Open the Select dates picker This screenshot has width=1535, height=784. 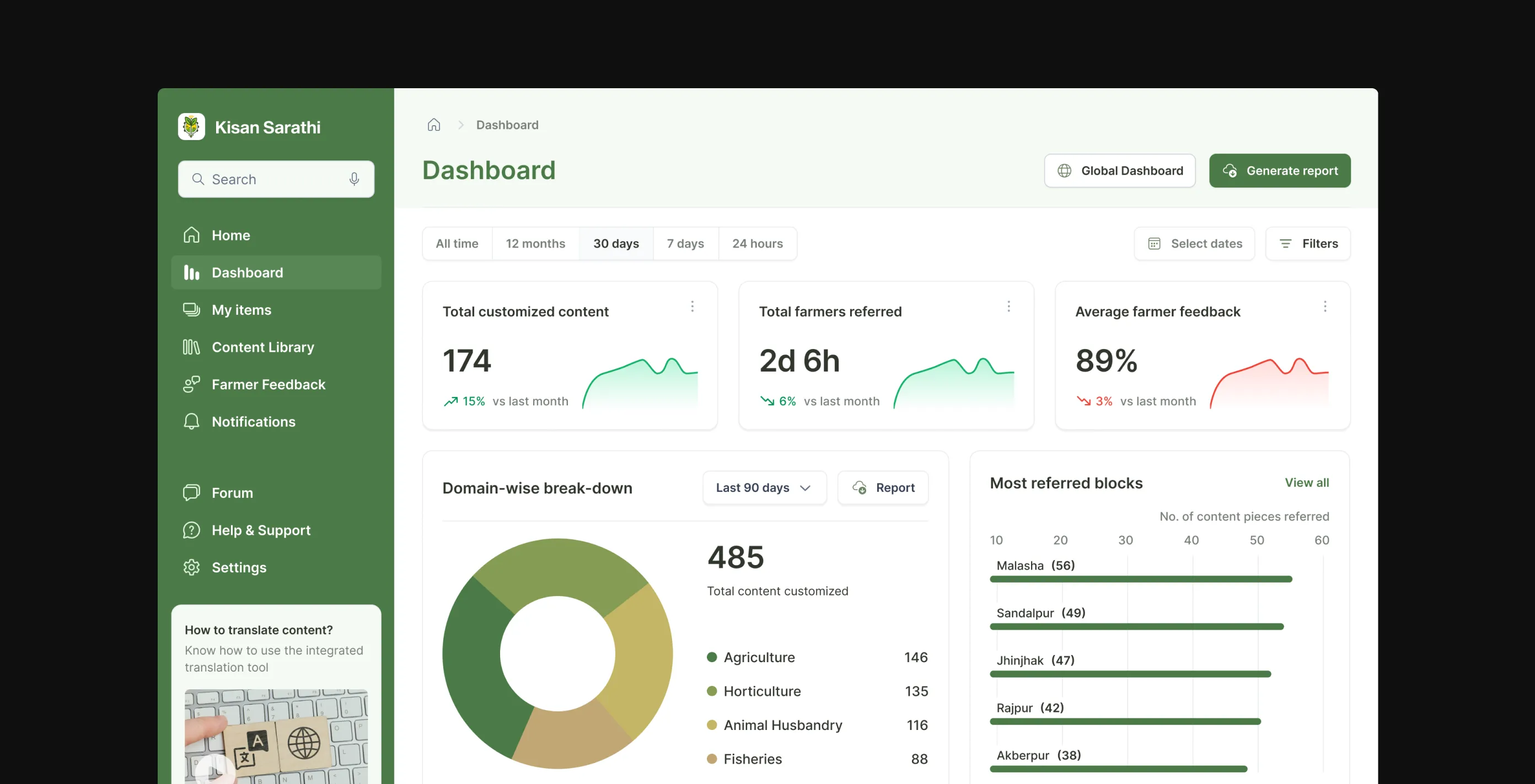1194,244
